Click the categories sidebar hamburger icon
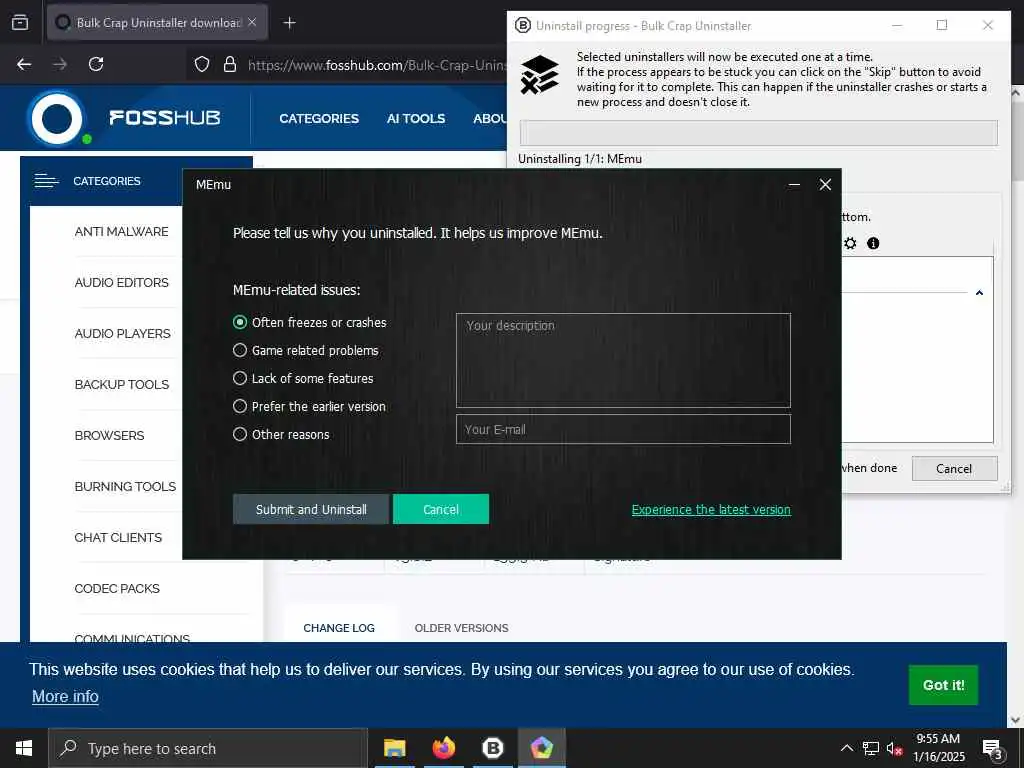Image resolution: width=1024 pixels, height=768 pixels. tap(46, 181)
